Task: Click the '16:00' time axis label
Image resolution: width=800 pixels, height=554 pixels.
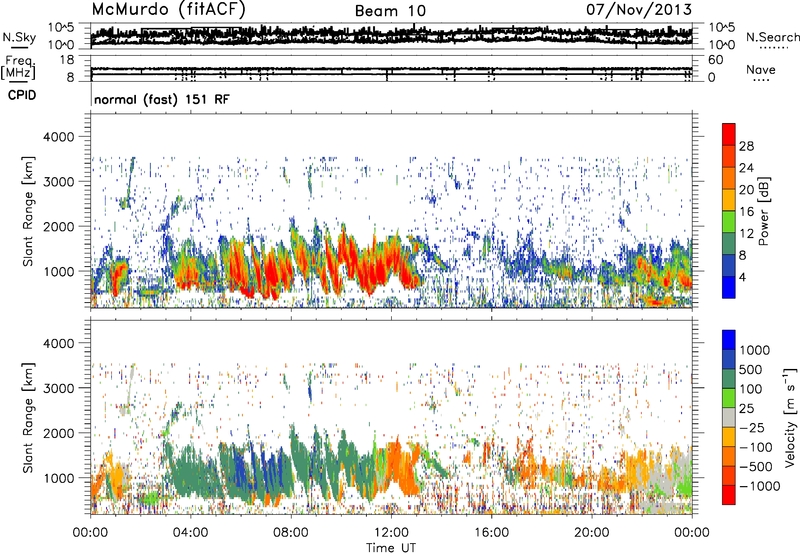Action: [x=491, y=532]
